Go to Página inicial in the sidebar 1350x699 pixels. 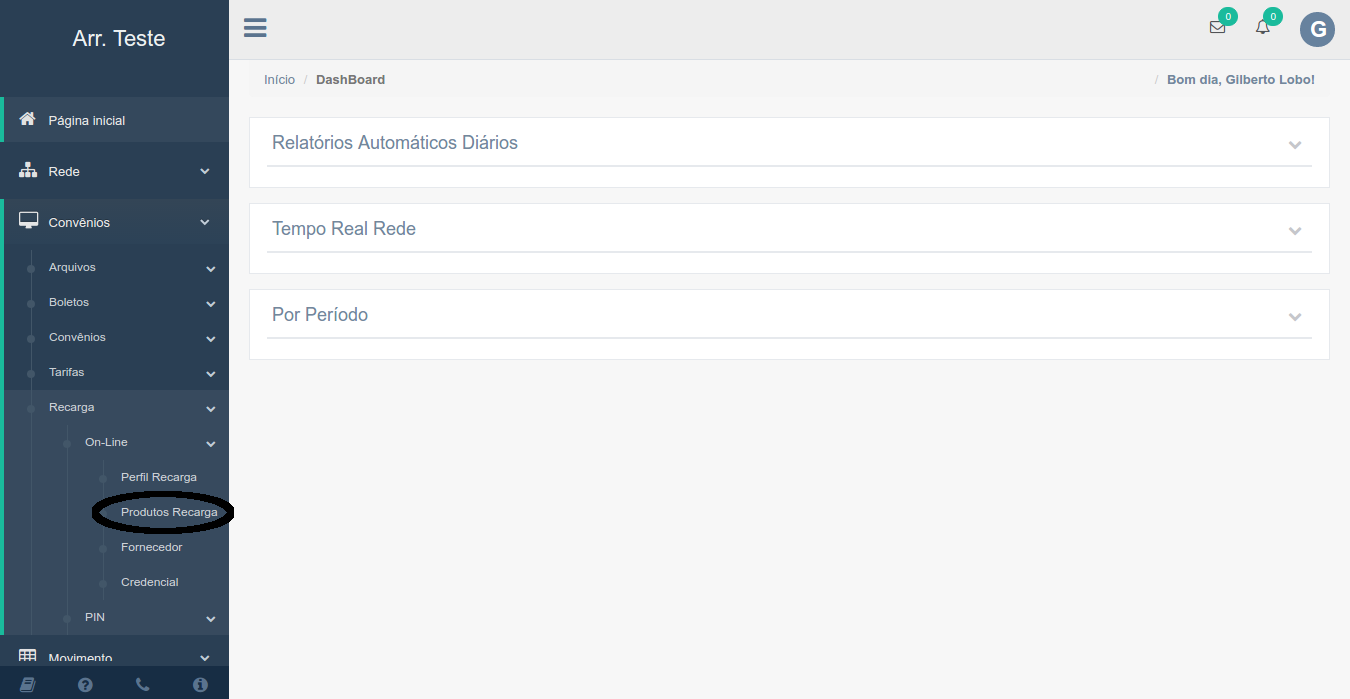(x=87, y=120)
